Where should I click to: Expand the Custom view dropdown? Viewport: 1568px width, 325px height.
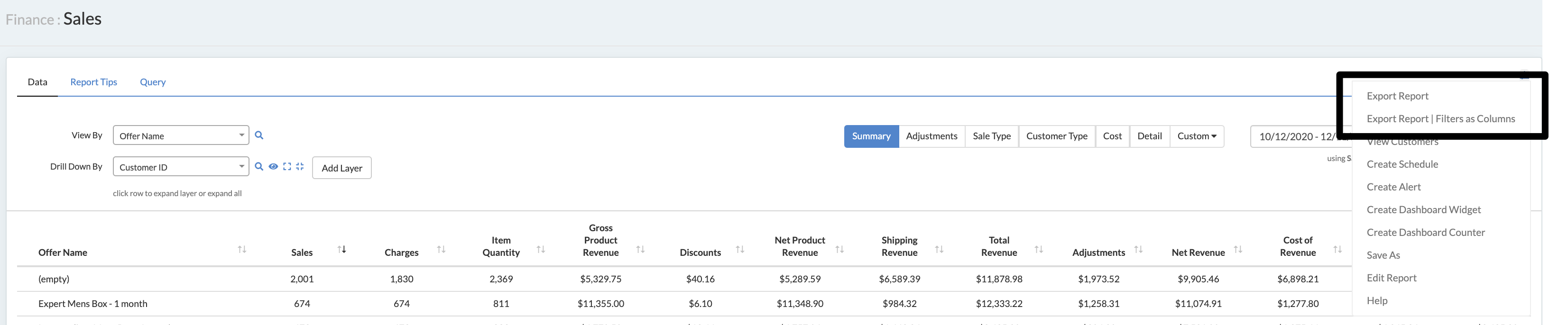1196,136
